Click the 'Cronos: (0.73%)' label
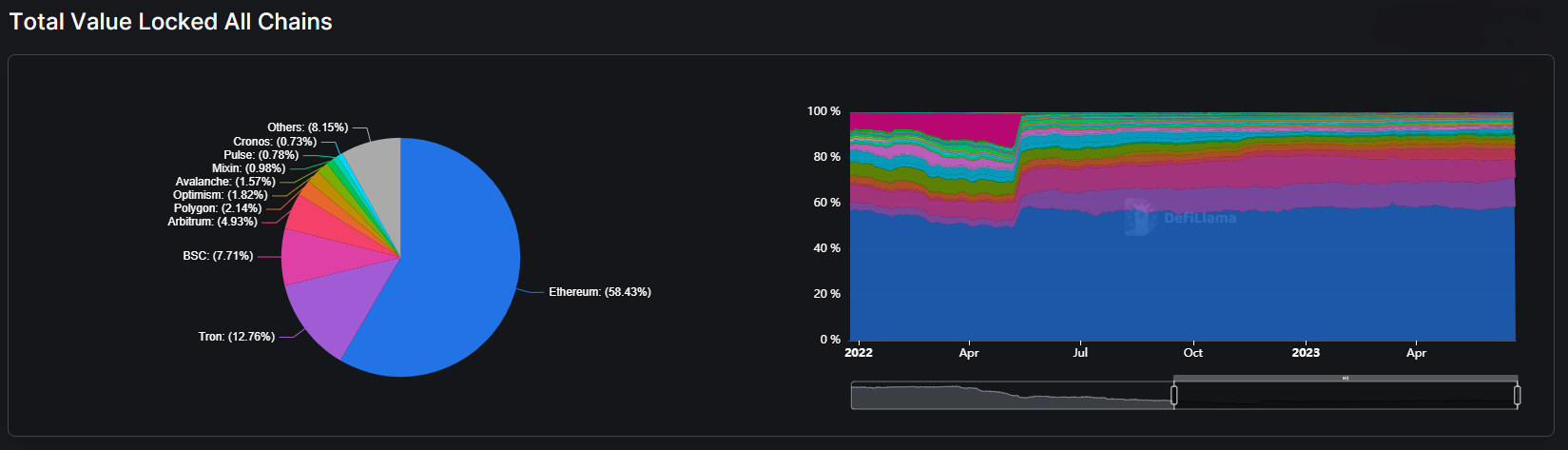This screenshot has width=1568, height=450. point(275,142)
